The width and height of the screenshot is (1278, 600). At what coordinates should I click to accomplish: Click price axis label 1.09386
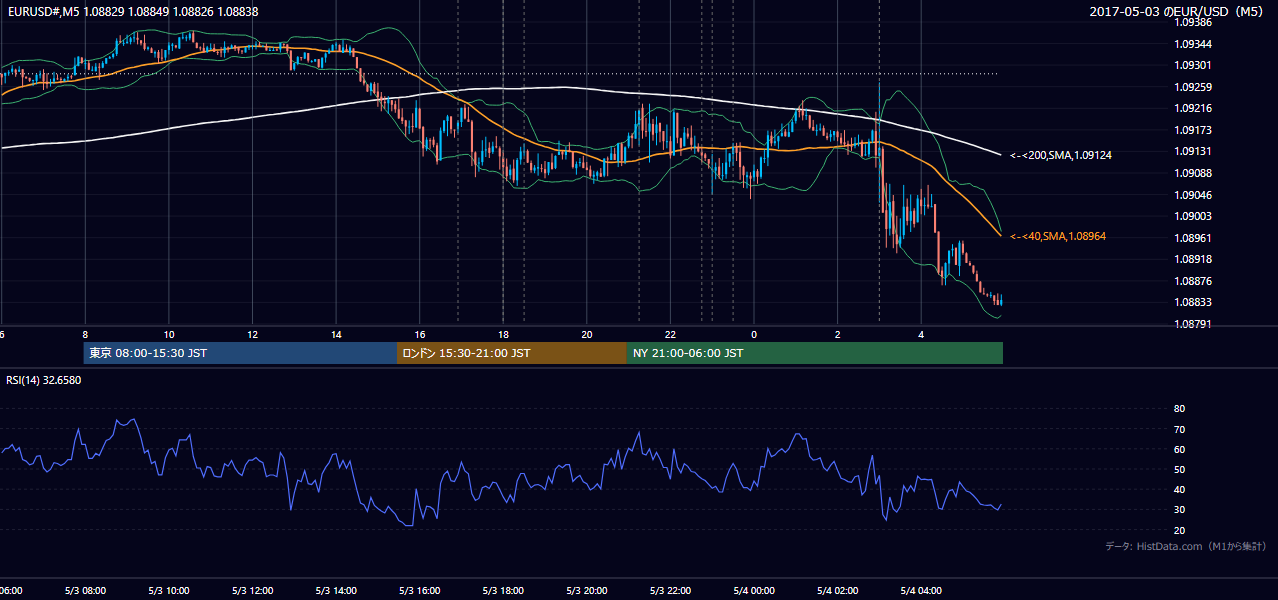click(1193, 23)
